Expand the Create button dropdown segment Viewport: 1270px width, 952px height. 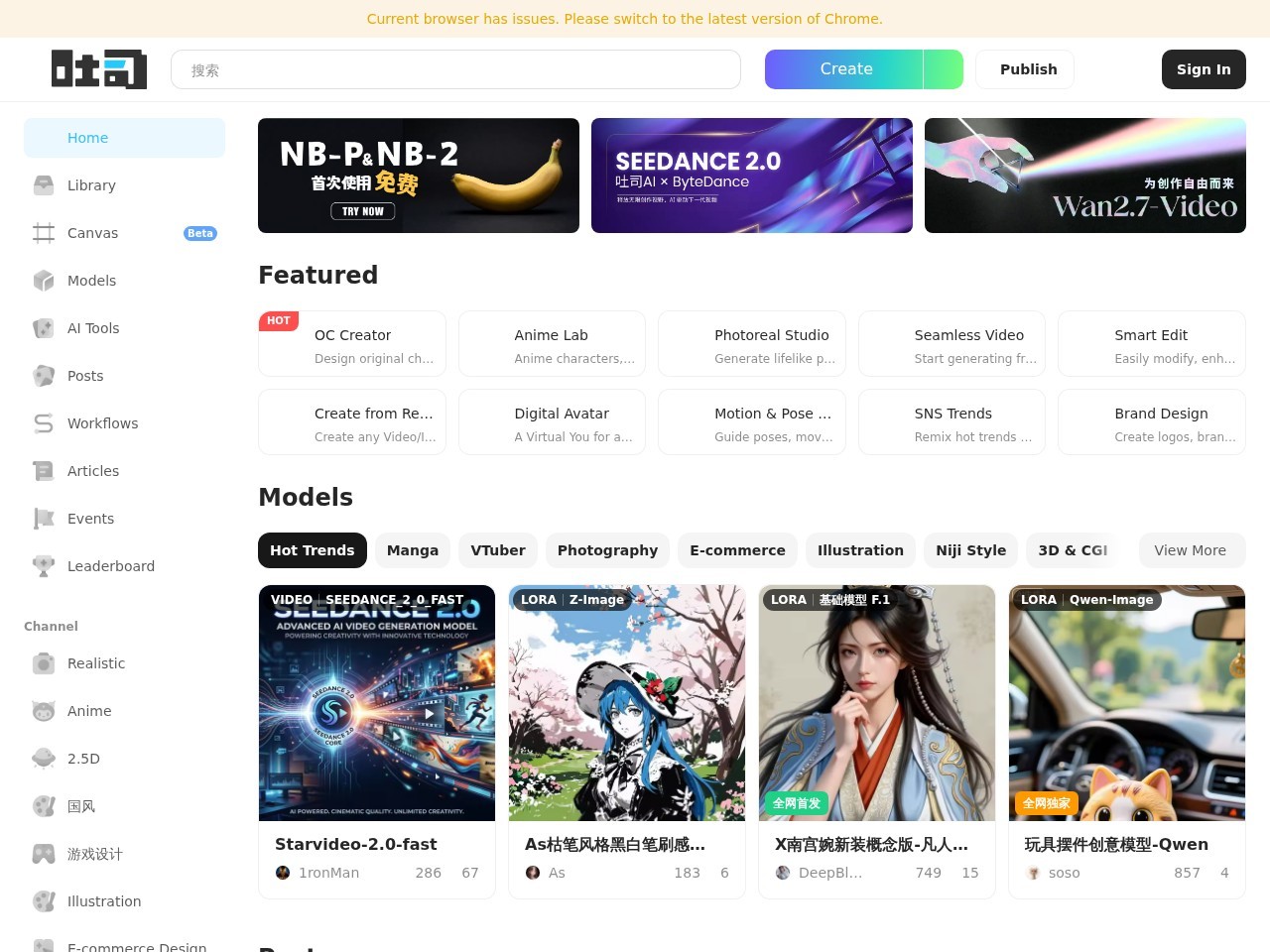pos(943,69)
